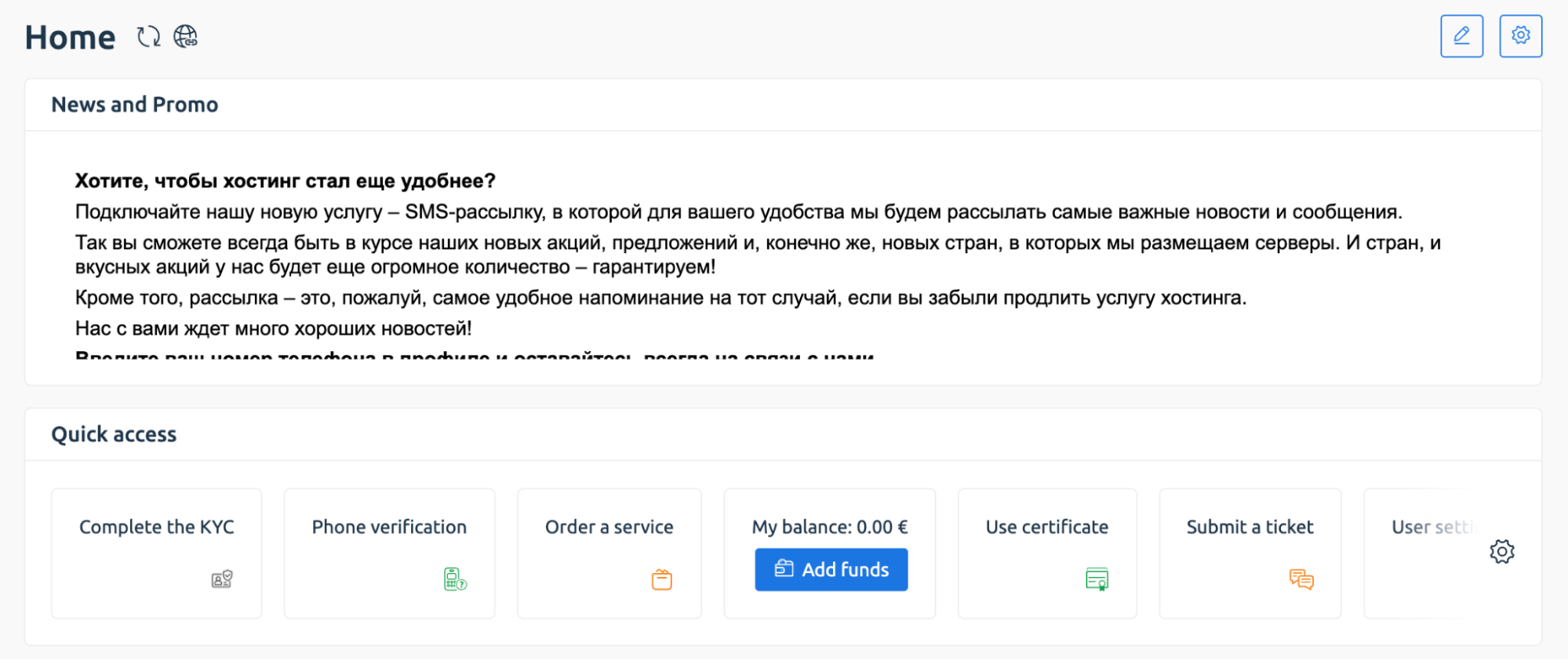Click the My balance 0.00 € label

point(830,527)
